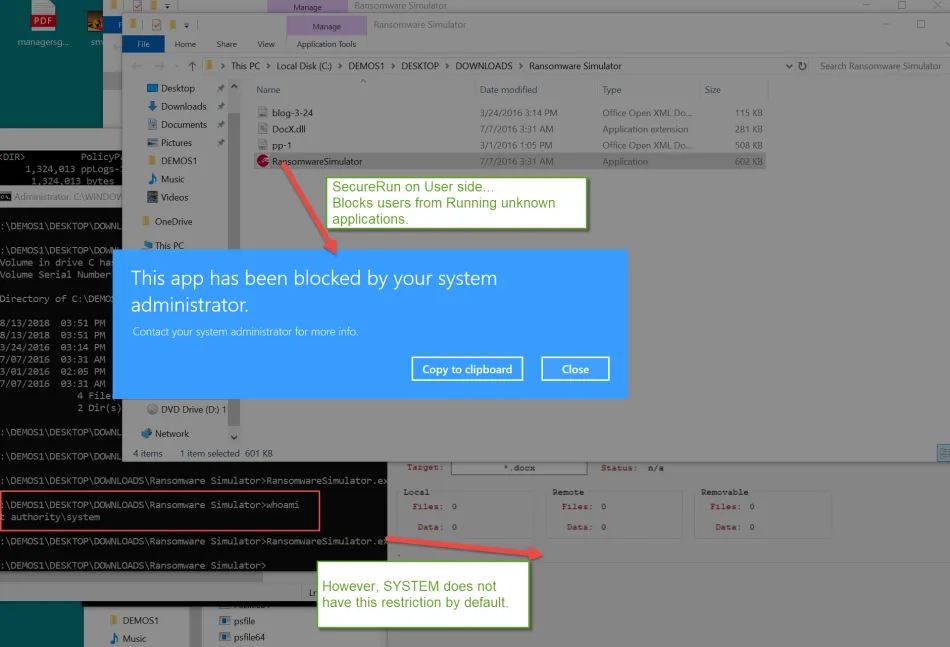This screenshot has width=950, height=647.
Task: Open the Application Tools tab
Action: tap(326, 44)
